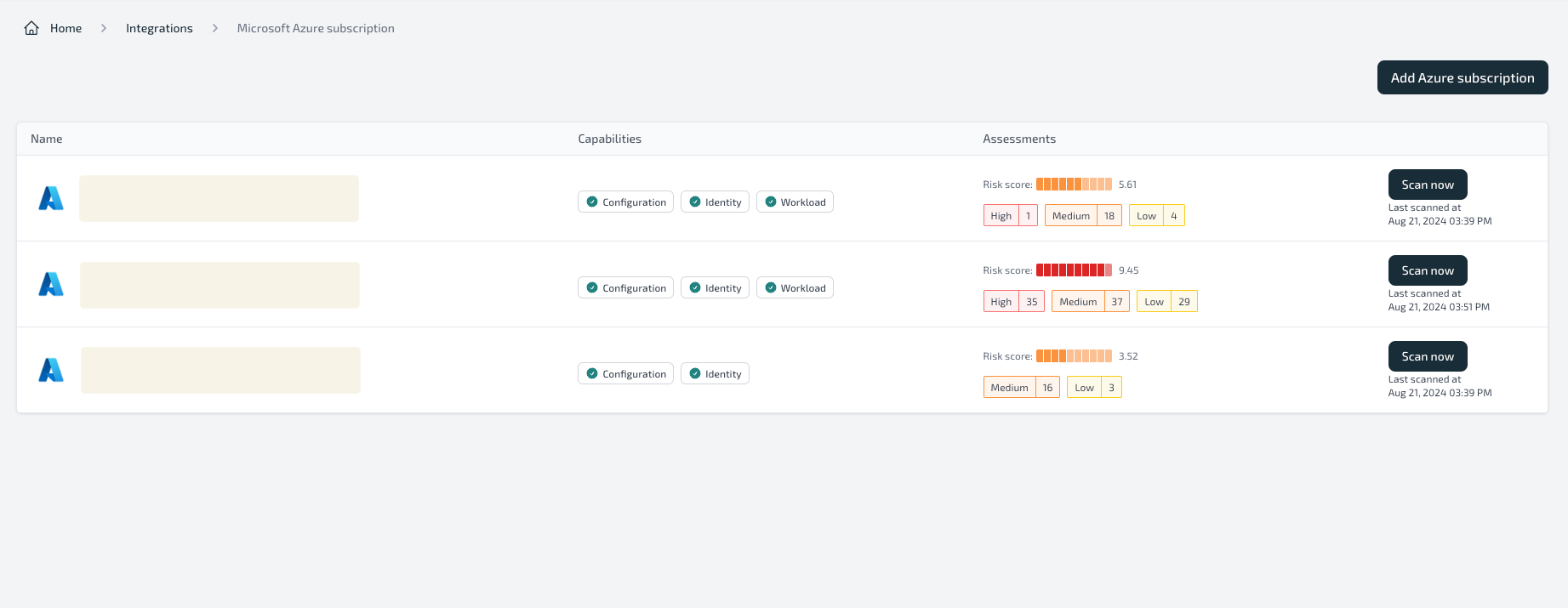Select the Workload capability in second row
The width and height of the screenshot is (1568, 608).
(795, 287)
